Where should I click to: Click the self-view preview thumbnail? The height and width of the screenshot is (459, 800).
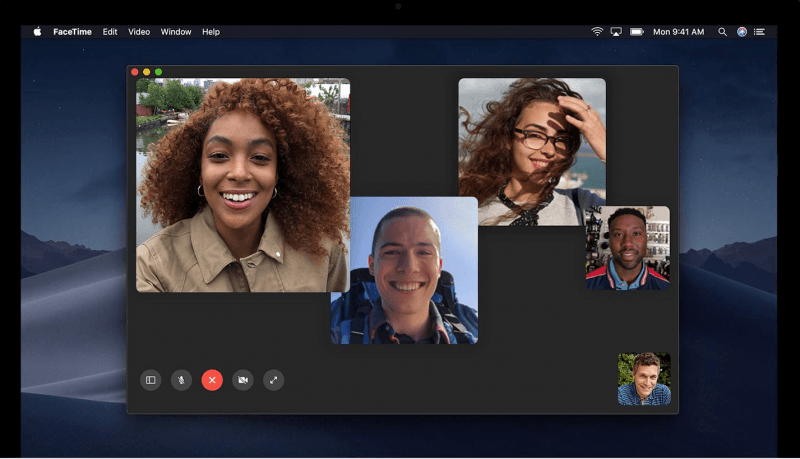point(644,379)
